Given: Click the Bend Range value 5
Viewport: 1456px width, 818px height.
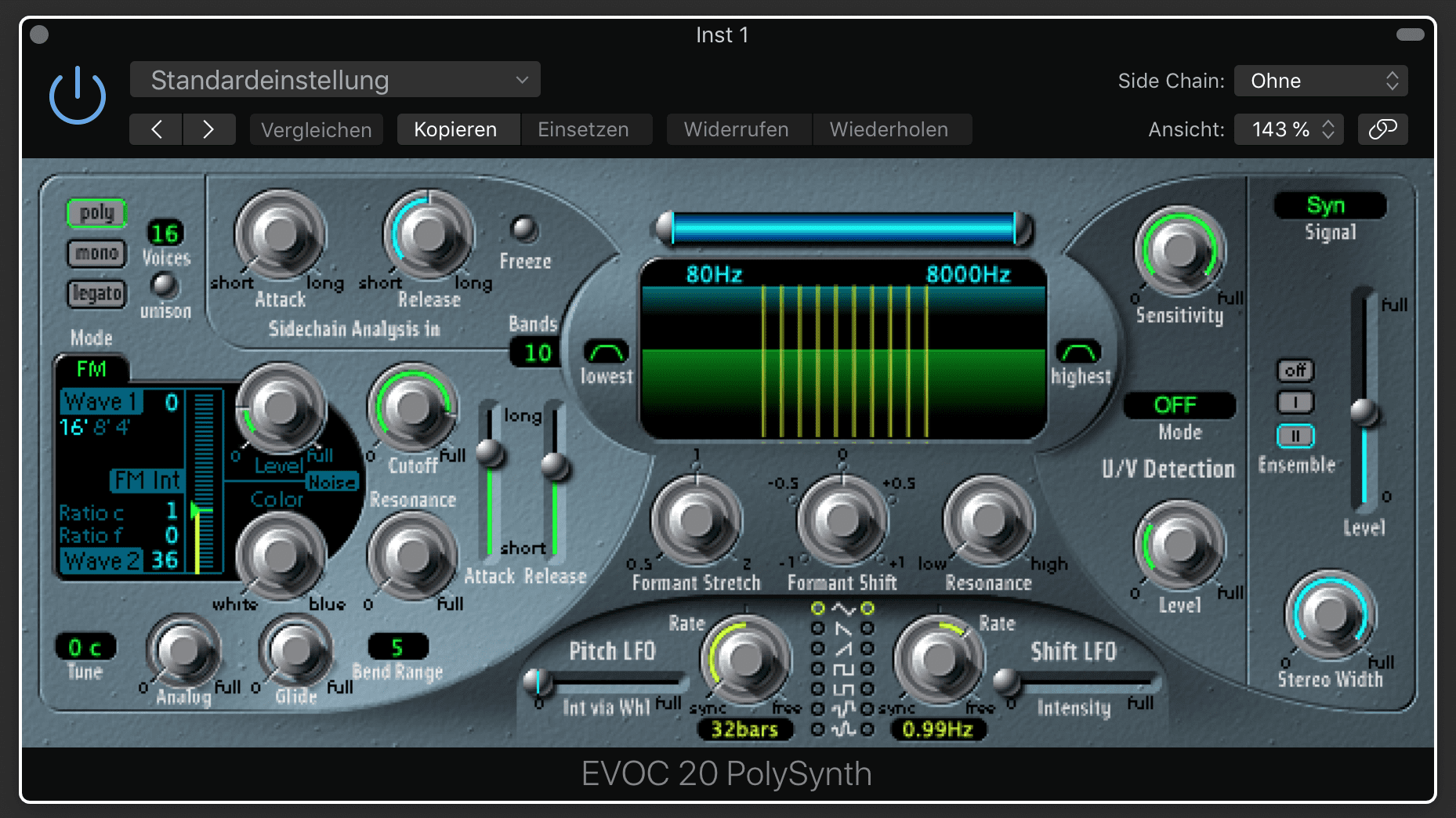Looking at the screenshot, I should [397, 647].
